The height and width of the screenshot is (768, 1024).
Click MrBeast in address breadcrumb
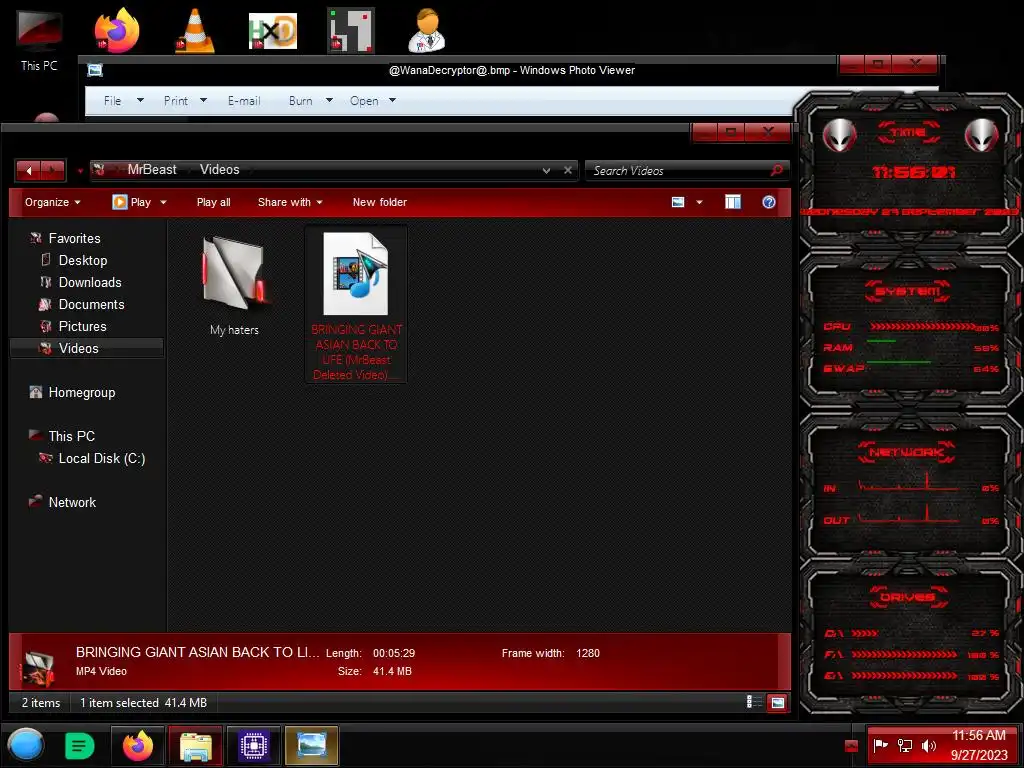152,170
